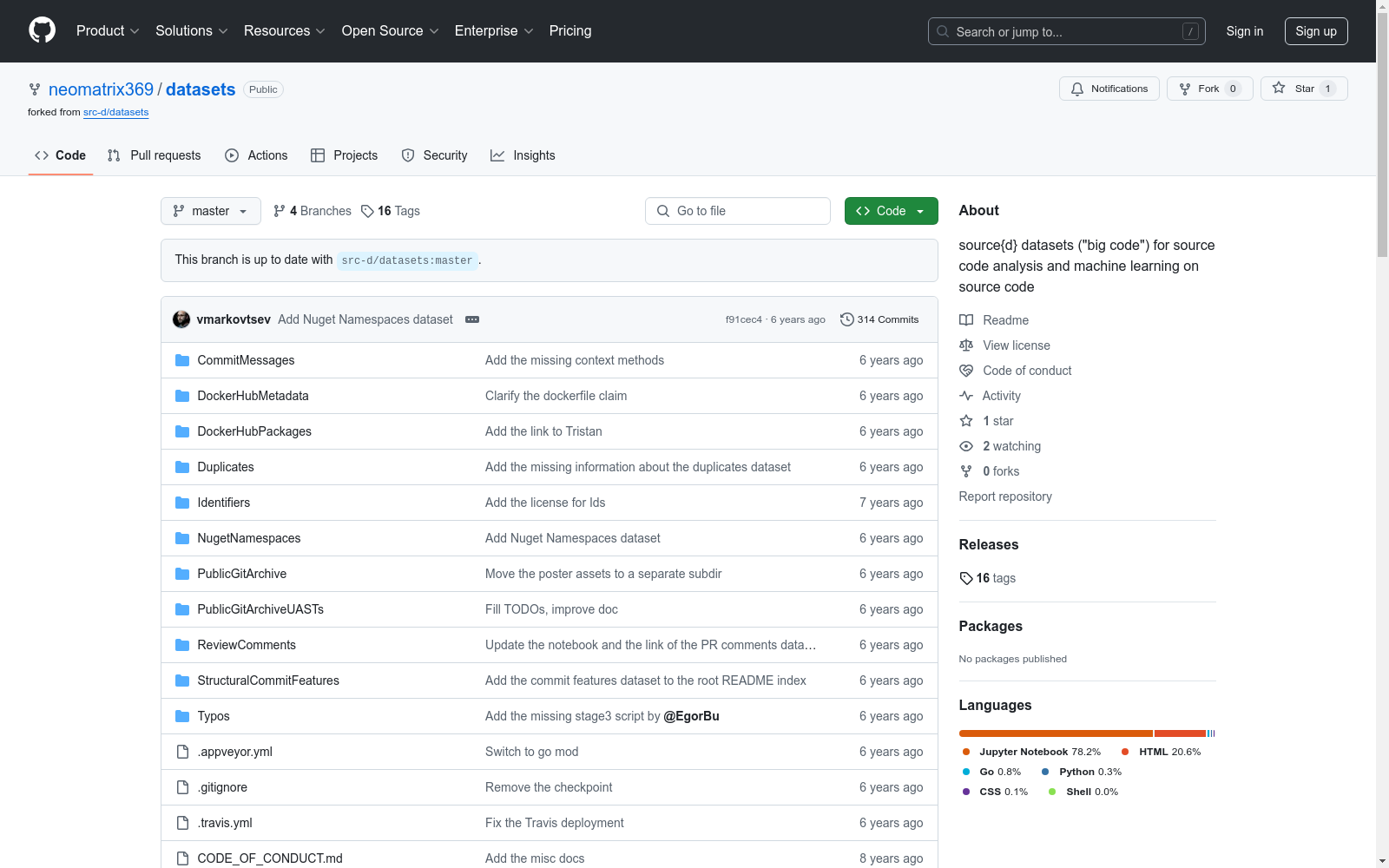Viewport: 1389px width, 868px height.
Task: Click the folder icon beside Duplicates
Action: [182, 467]
